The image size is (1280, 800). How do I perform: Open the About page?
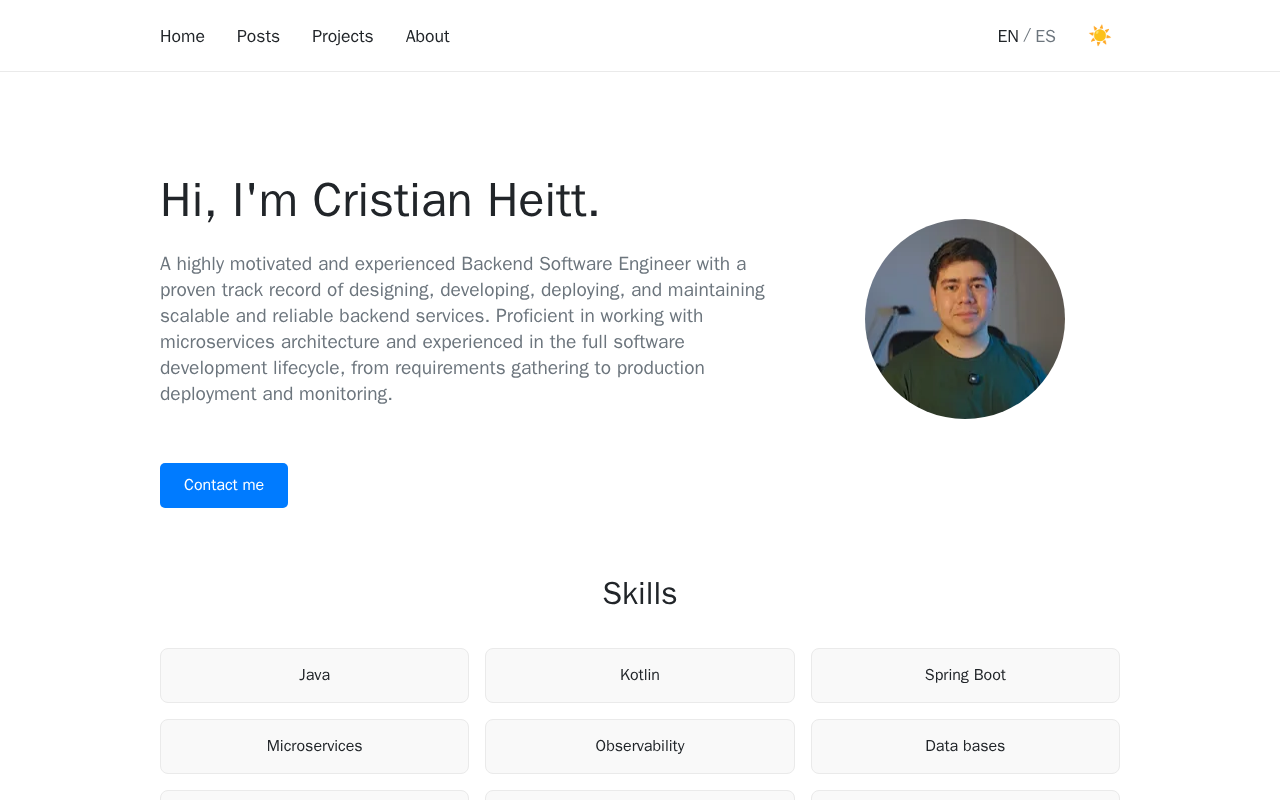click(x=427, y=37)
